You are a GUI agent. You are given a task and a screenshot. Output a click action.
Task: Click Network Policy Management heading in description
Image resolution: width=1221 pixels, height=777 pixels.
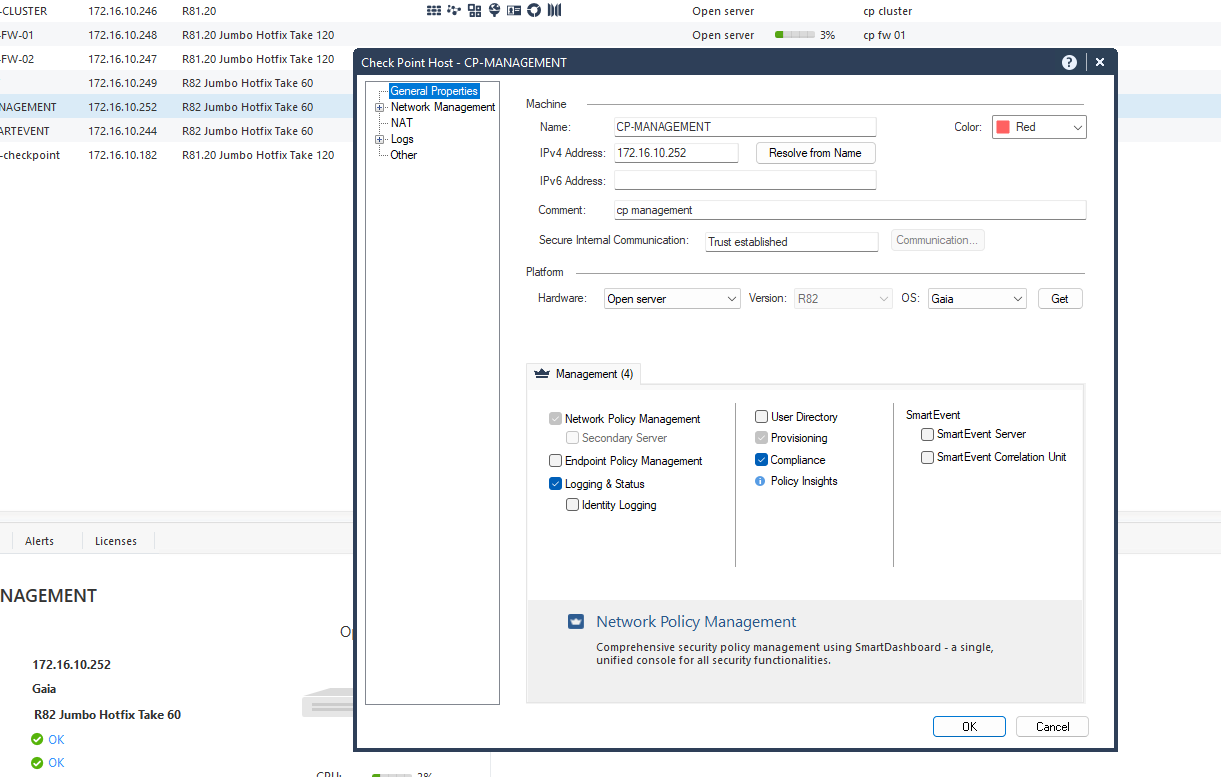coord(696,622)
